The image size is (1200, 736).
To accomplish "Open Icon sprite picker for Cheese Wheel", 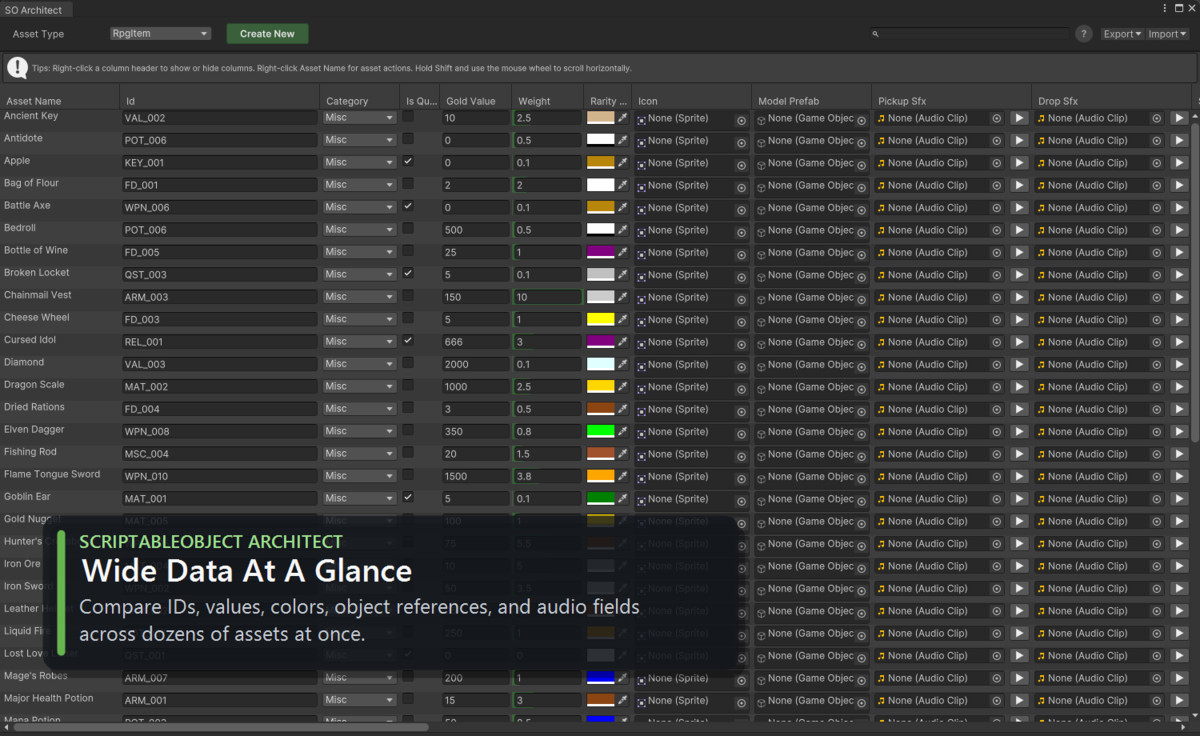I will tap(741, 320).
